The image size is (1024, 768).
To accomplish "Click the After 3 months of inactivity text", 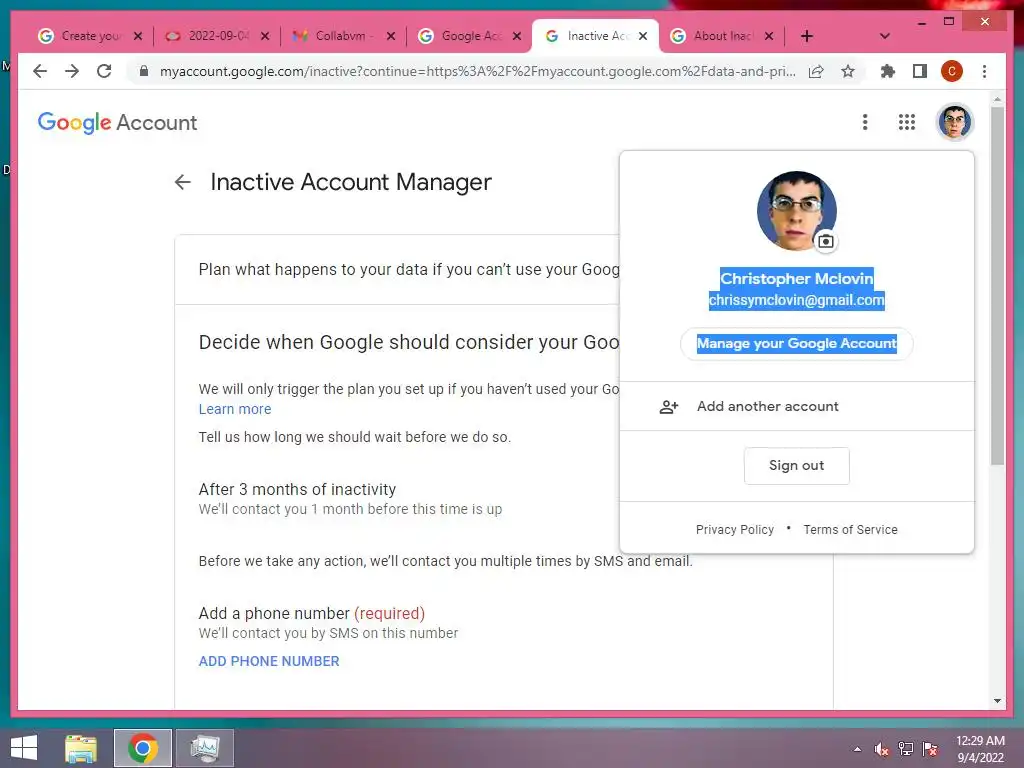I will (297, 489).
